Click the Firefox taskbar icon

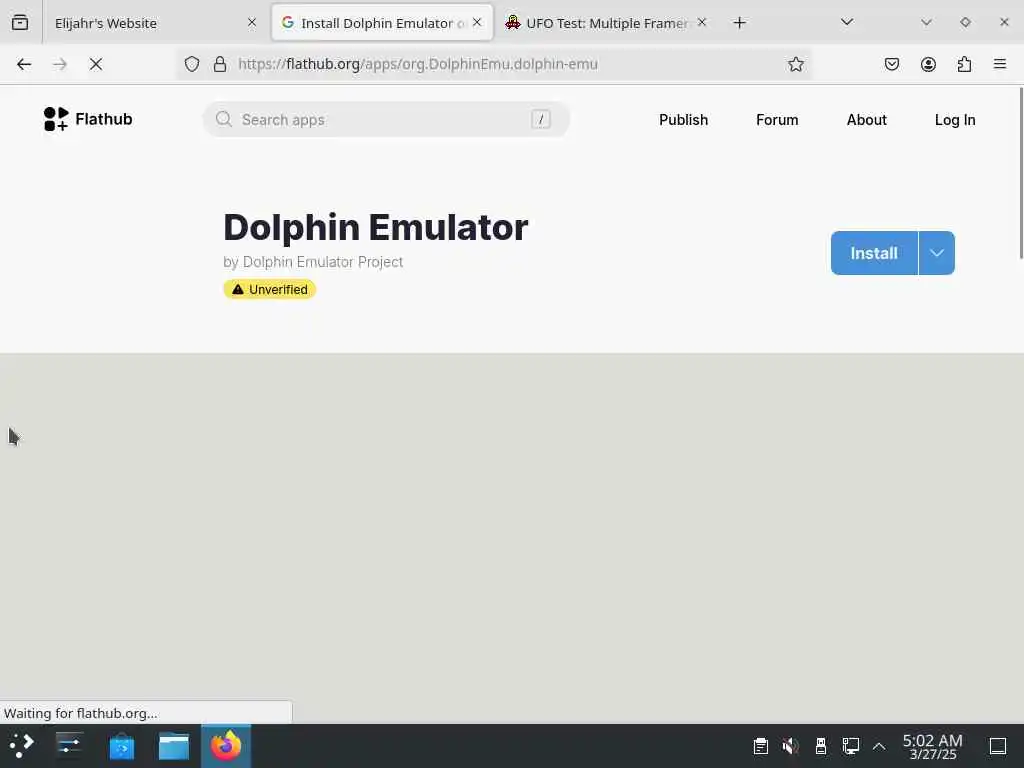point(226,746)
